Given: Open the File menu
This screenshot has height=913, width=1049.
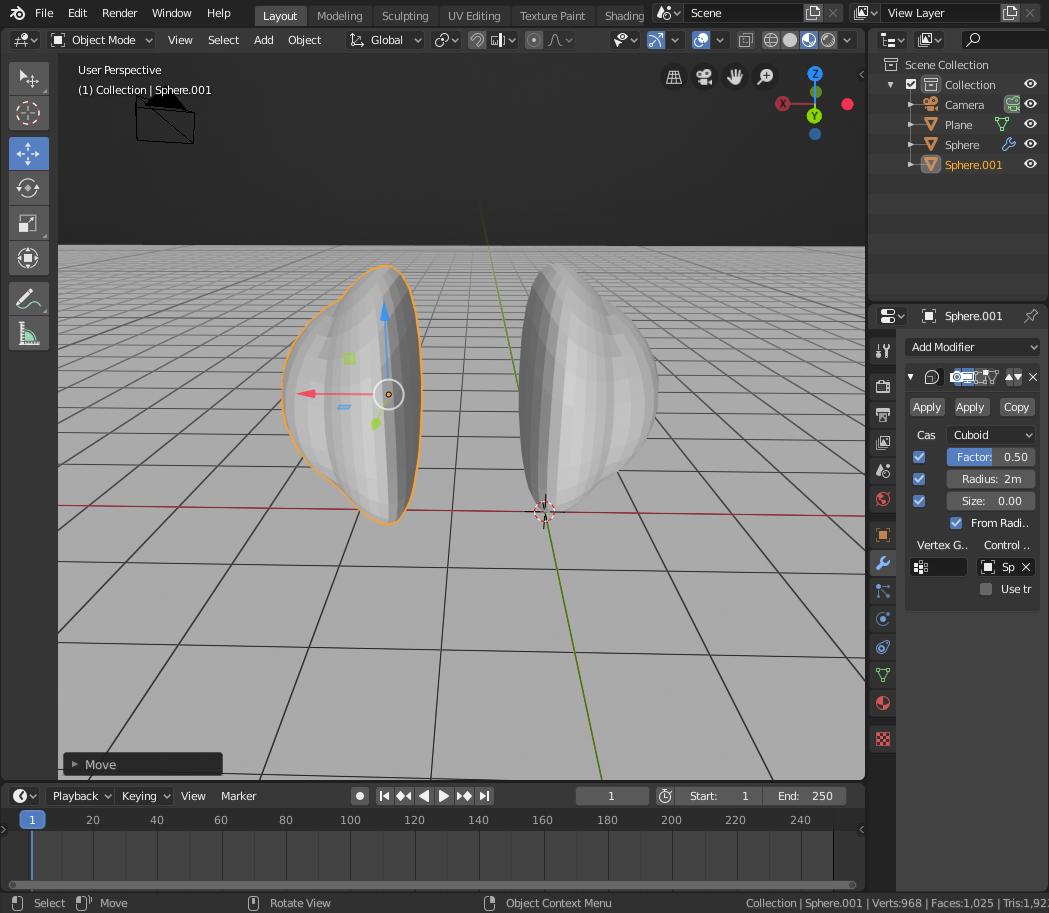Looking at the screenshot, I should coord(44,13).
